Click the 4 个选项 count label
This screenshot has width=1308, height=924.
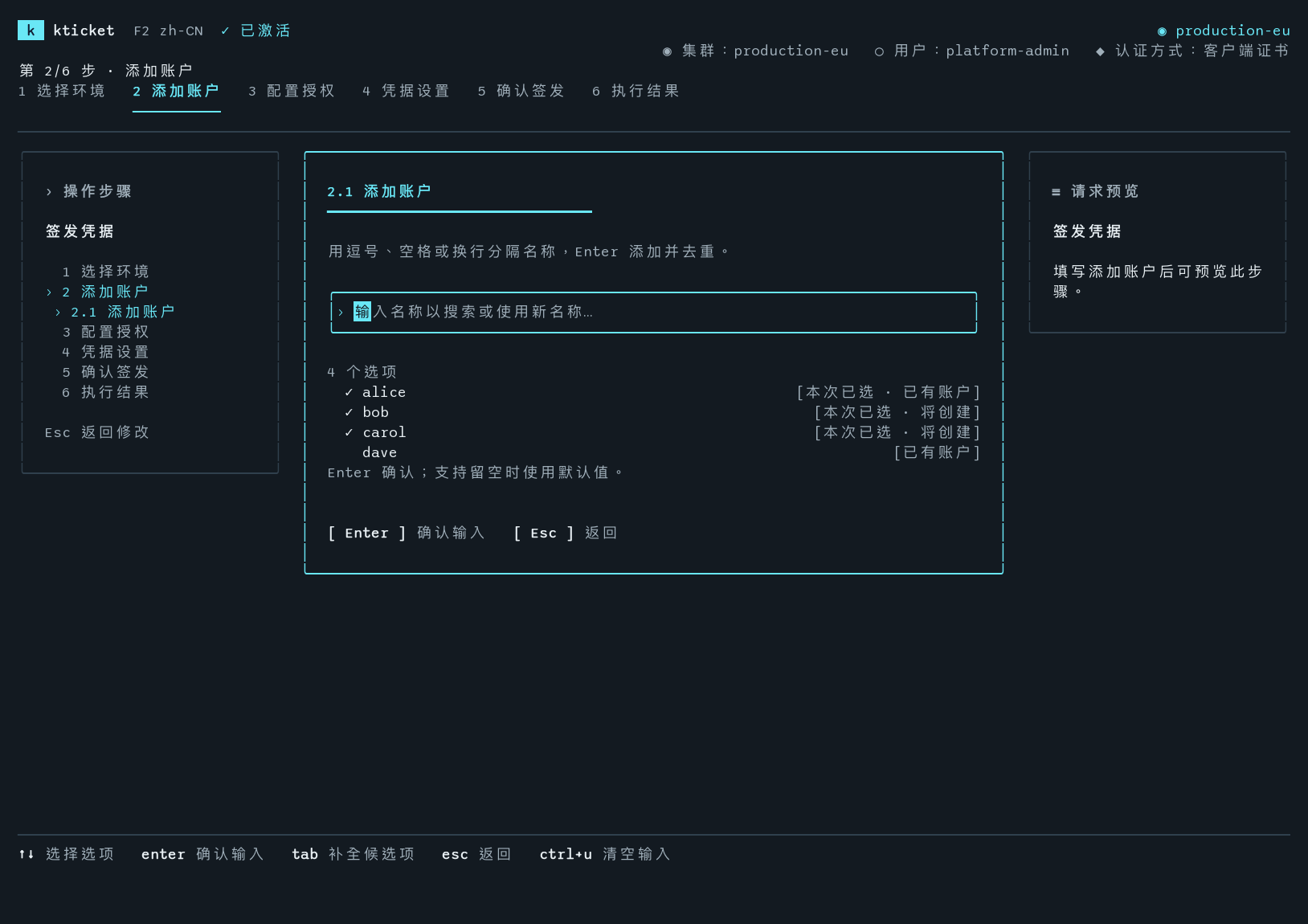tap(362, 372)
